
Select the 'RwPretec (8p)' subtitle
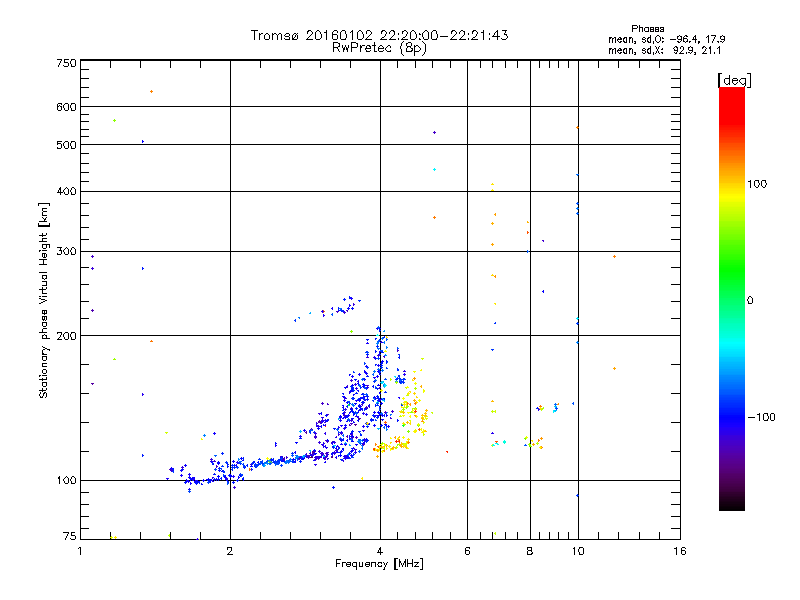379,48
